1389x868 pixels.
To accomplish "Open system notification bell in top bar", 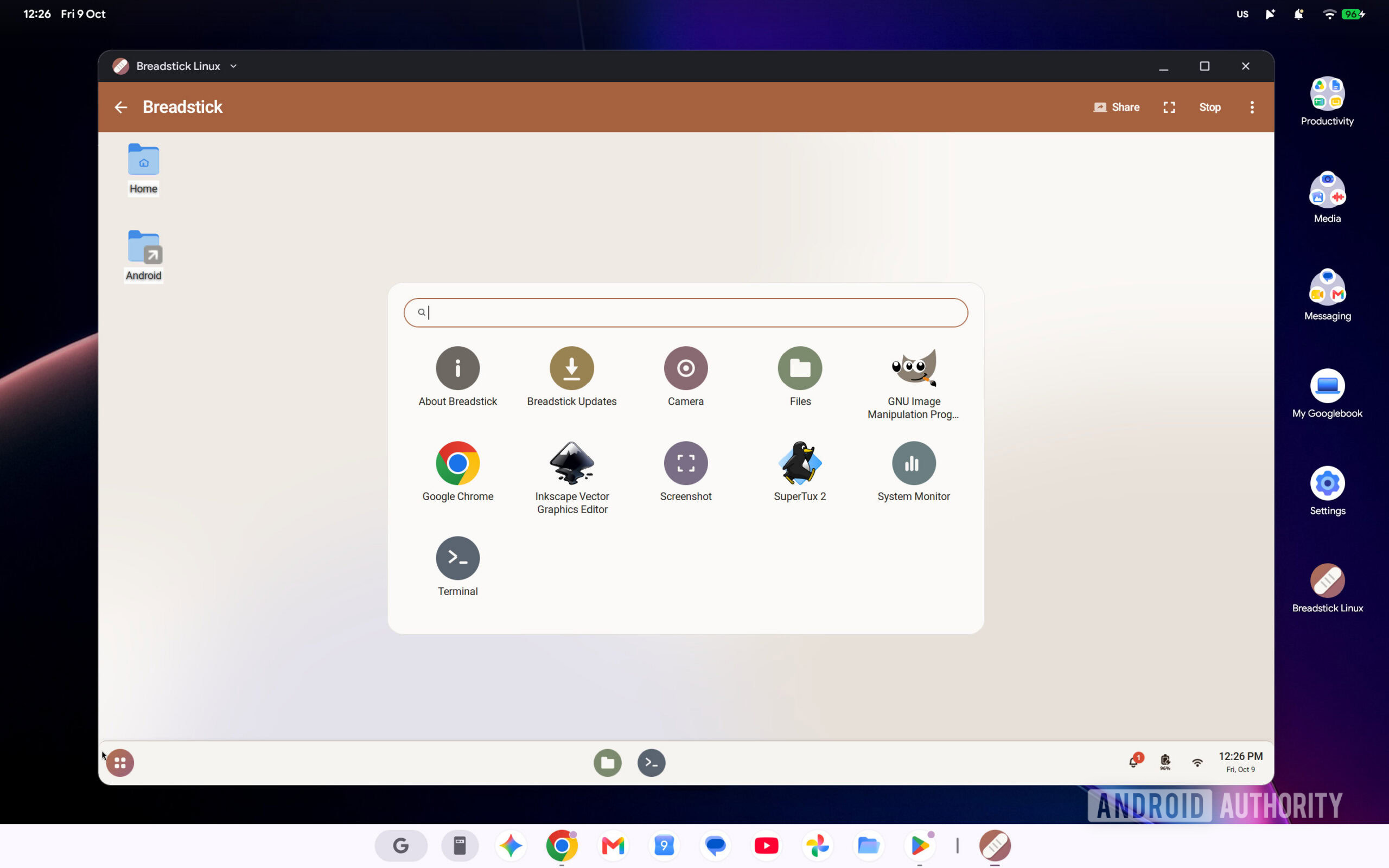I will [1298, 14].
